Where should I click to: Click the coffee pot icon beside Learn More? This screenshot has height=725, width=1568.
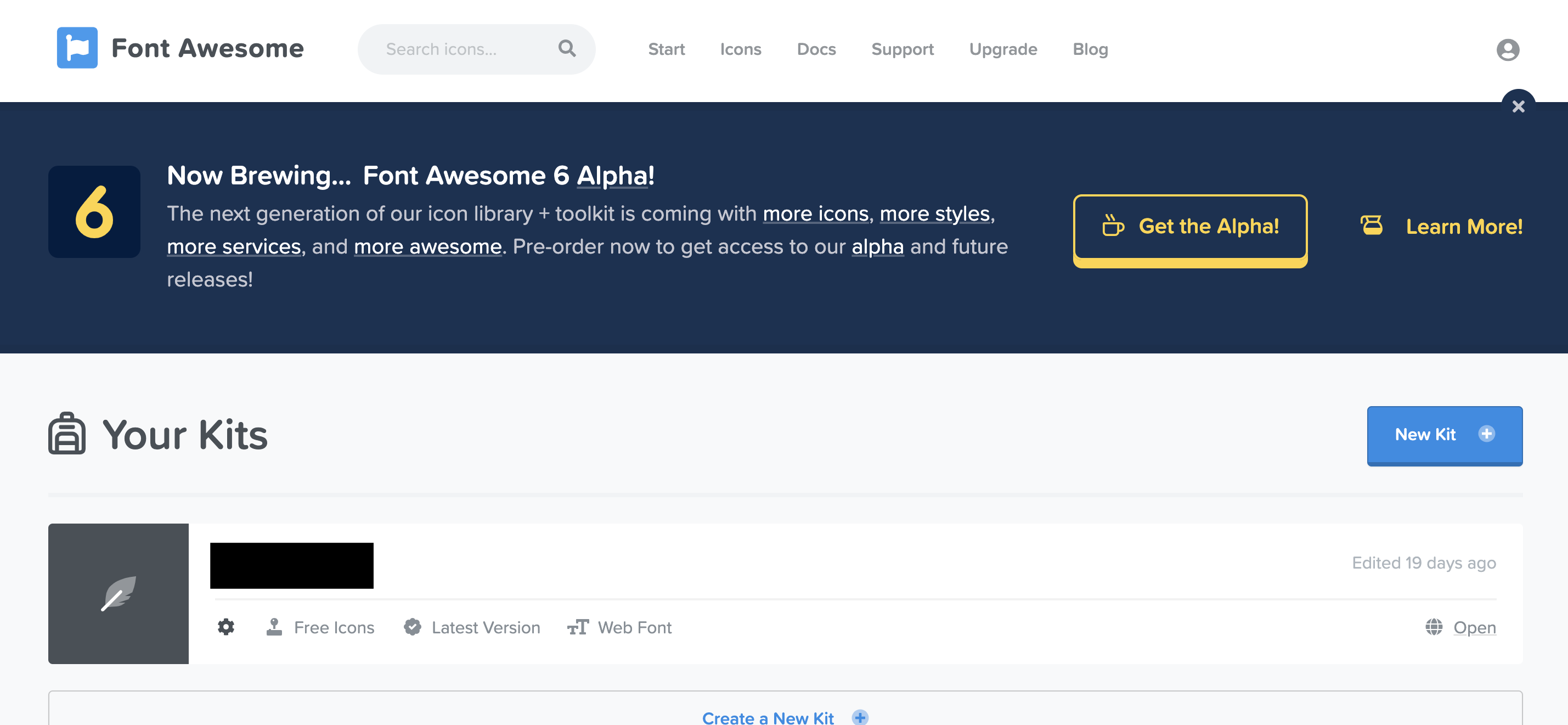click(x=1372, y=226)
